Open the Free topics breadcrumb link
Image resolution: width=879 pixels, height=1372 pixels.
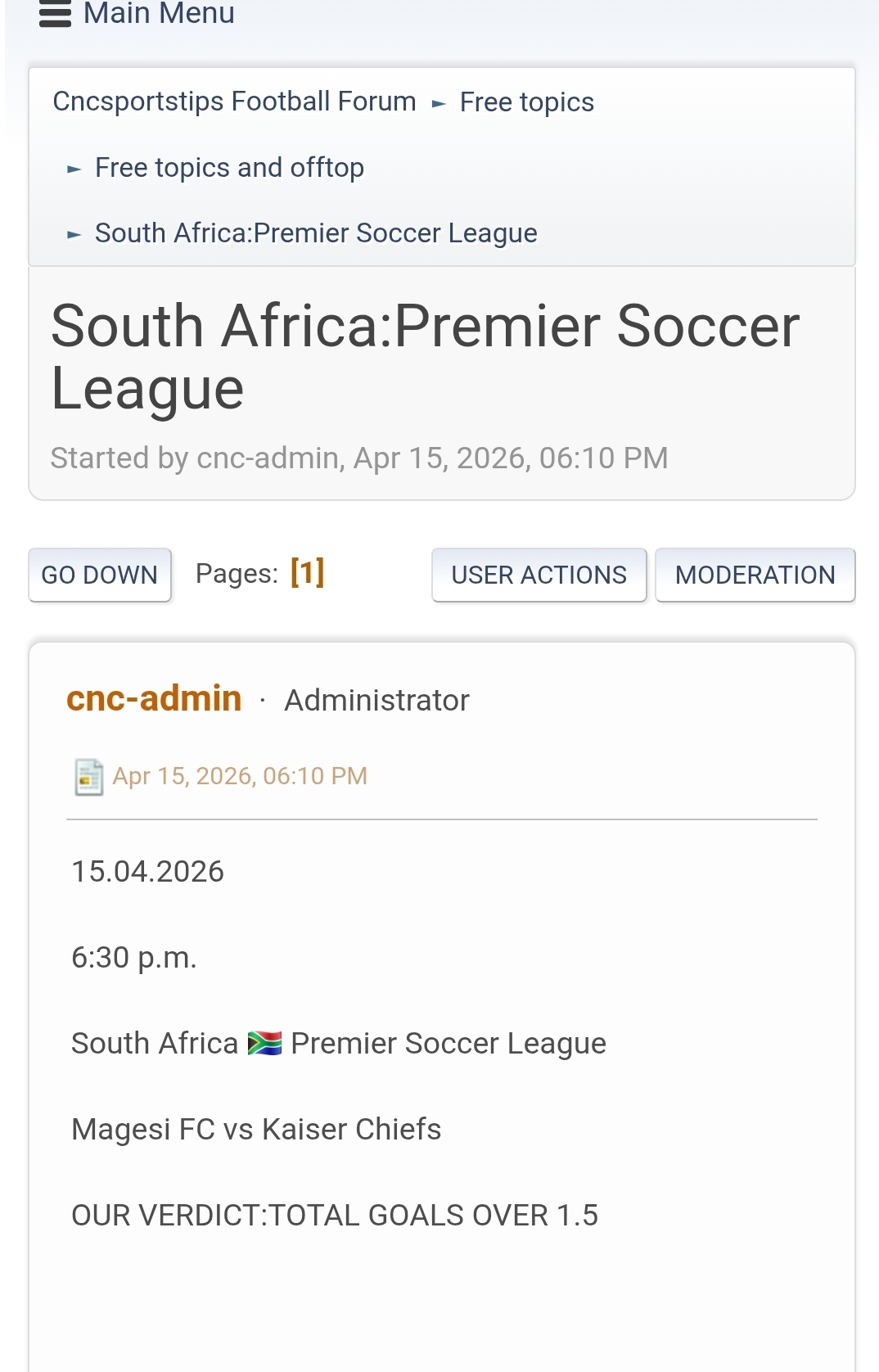coord(526,102)
